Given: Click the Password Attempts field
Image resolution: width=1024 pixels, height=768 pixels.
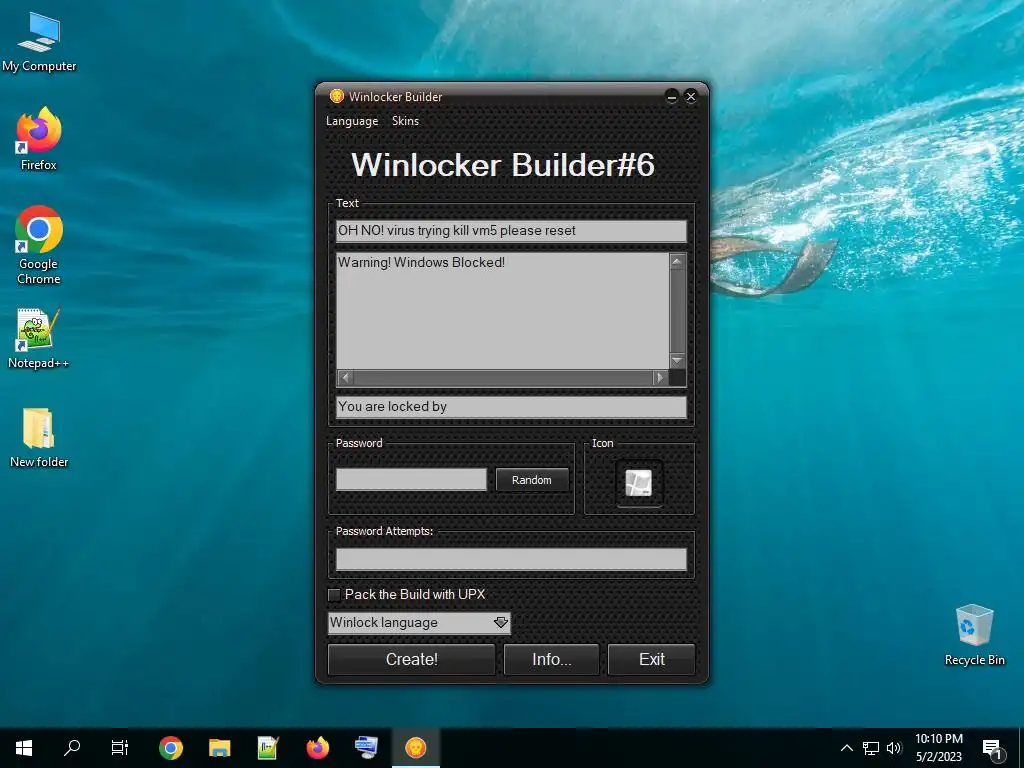Looking at the screenshot, I should tap(511, 559).
